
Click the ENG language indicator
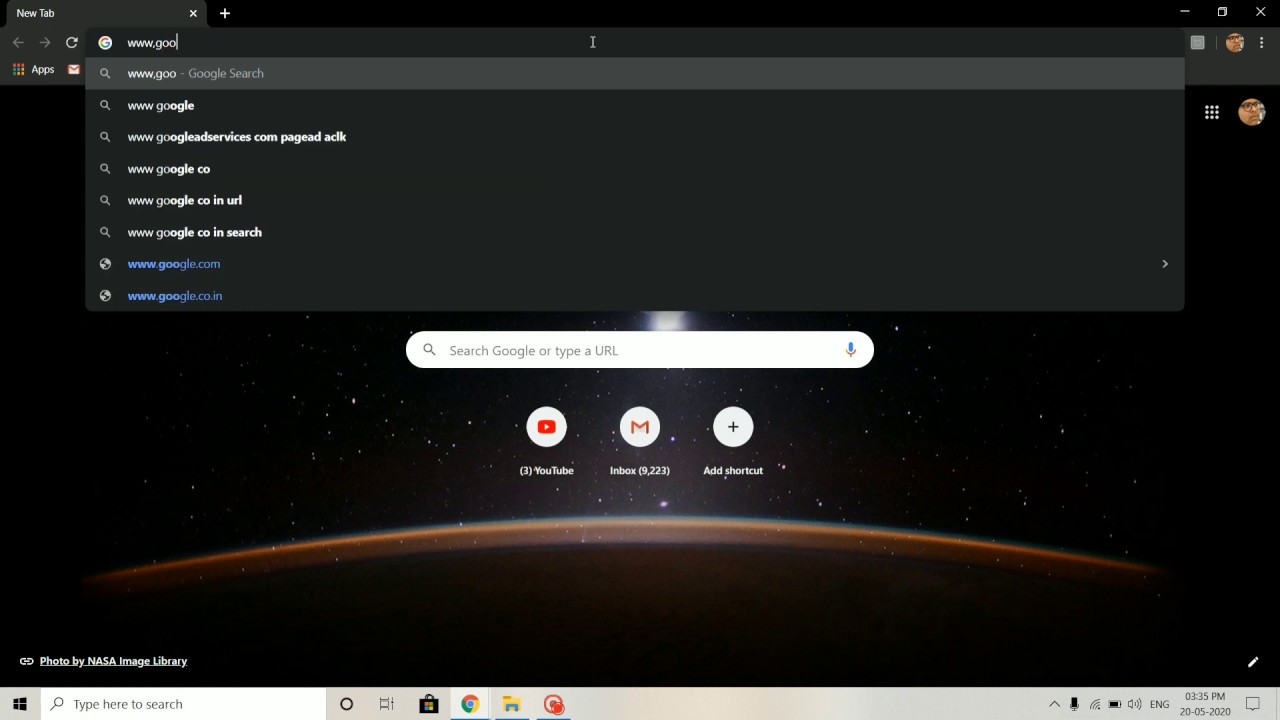tap(1160, 704)
